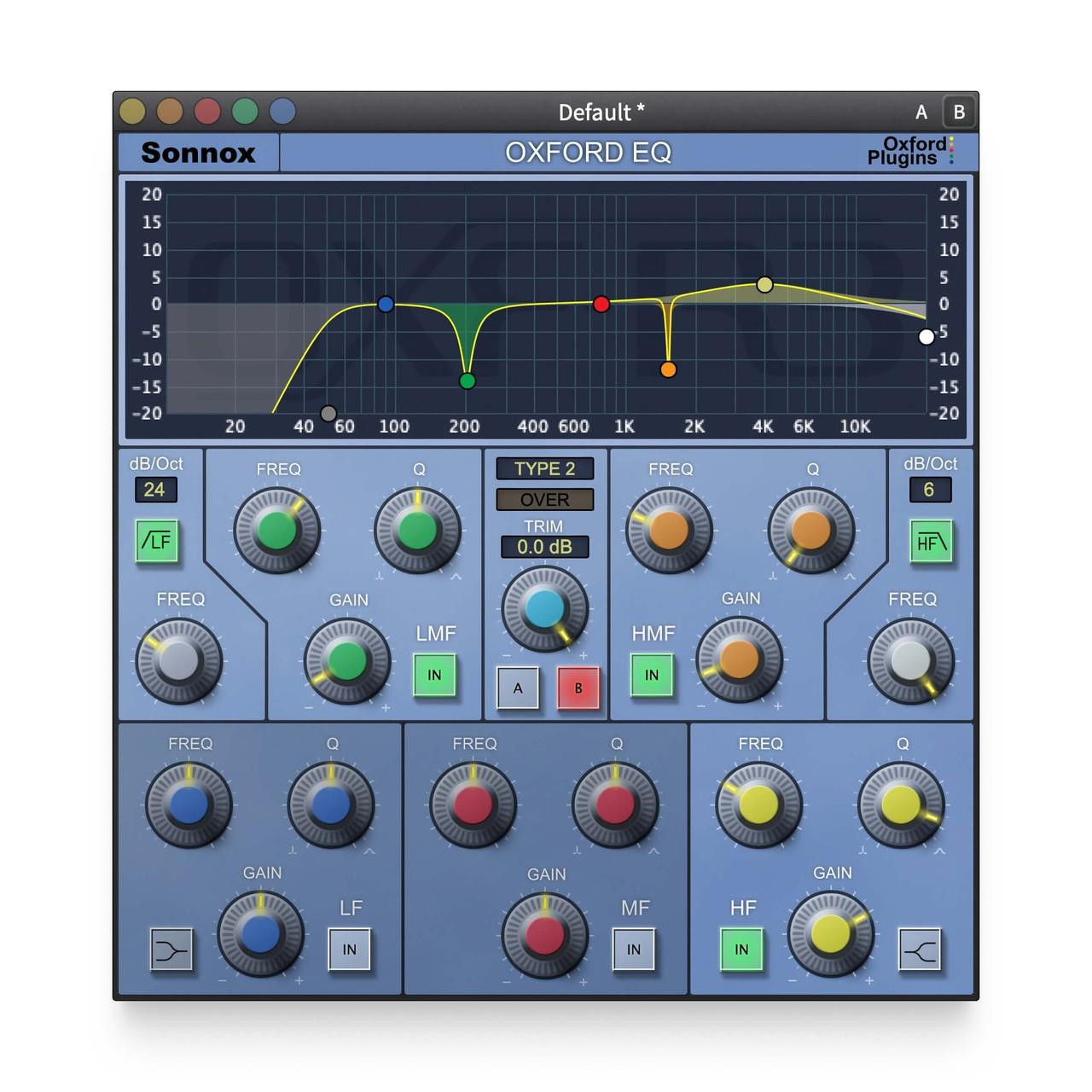Open the TYPE 2 EQ type selector
This screenshot has width=1092, height=1092.
tap(545, 468)
